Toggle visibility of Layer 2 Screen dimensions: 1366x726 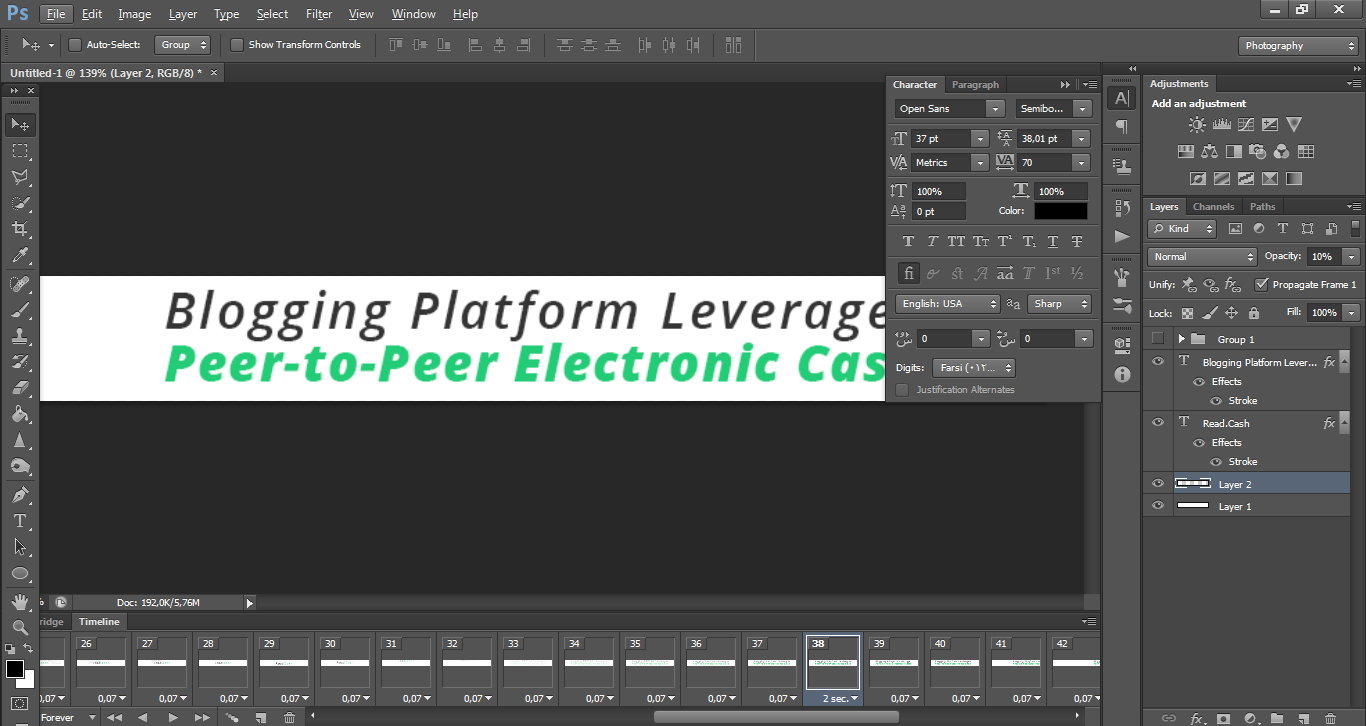coord(1158,484)
